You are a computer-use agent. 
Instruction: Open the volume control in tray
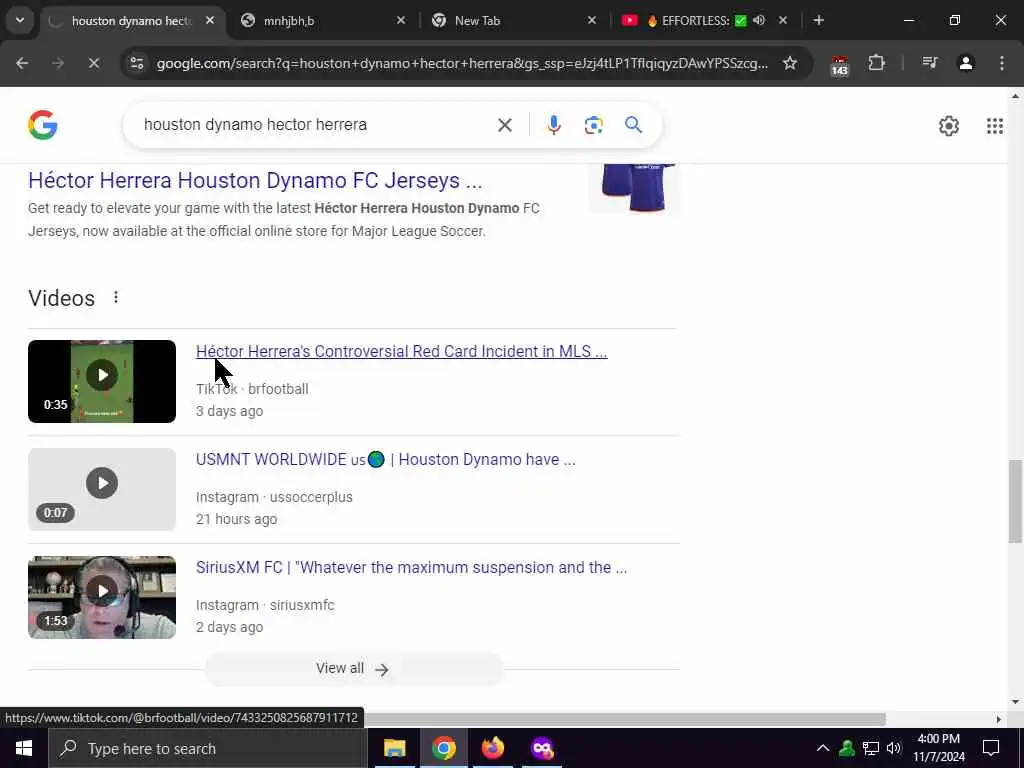894,748
